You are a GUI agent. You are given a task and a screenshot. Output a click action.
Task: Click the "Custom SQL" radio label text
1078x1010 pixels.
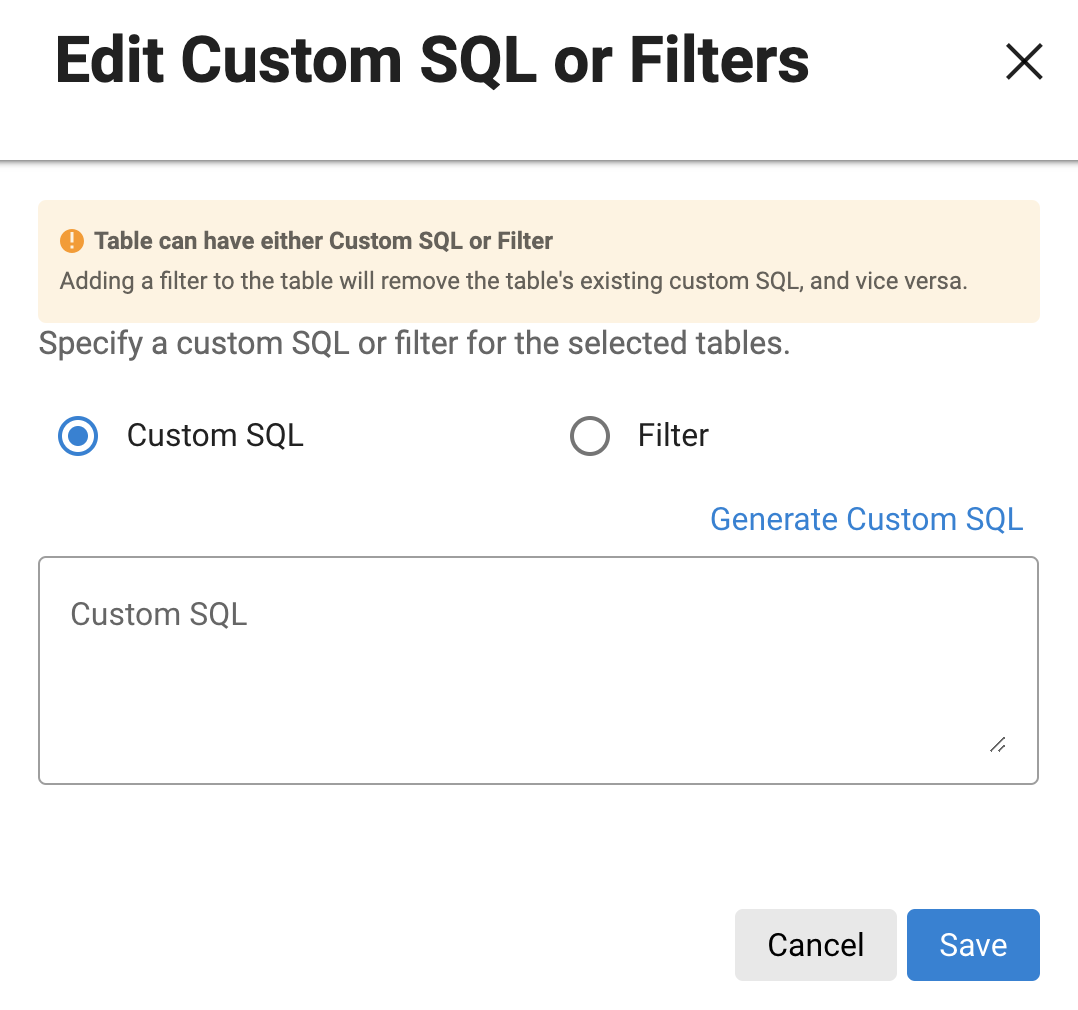click(x=215, y=436)
